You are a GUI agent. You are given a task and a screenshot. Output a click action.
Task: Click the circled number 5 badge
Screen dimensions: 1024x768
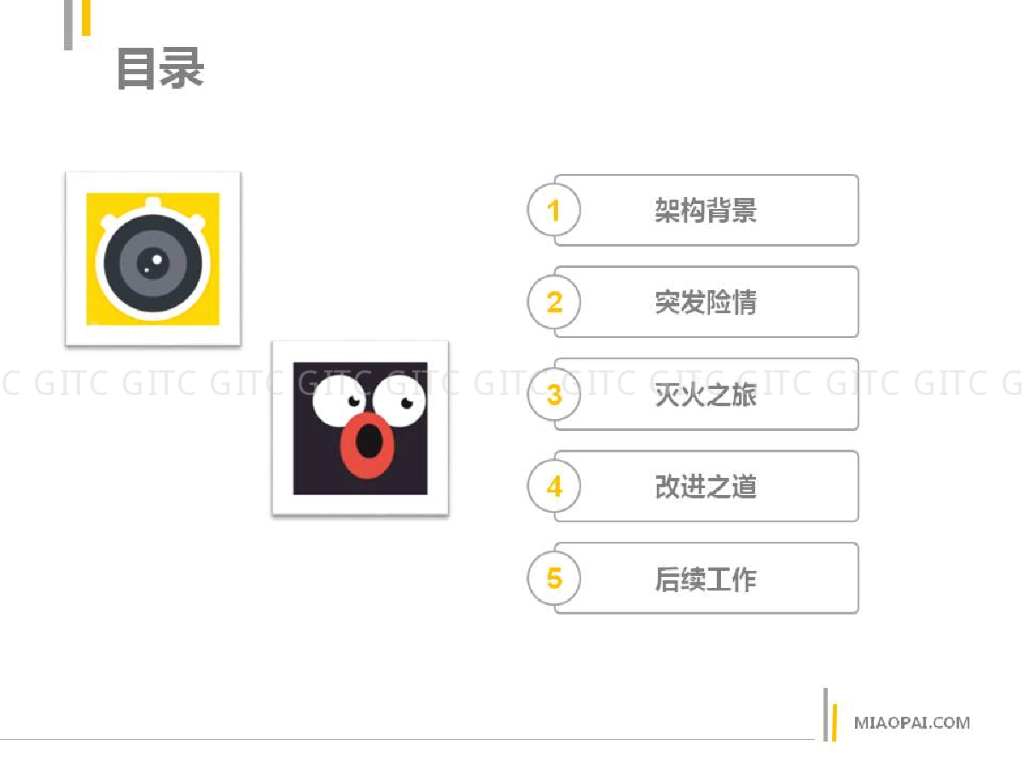pyautogui.click(x=554, y=579)
